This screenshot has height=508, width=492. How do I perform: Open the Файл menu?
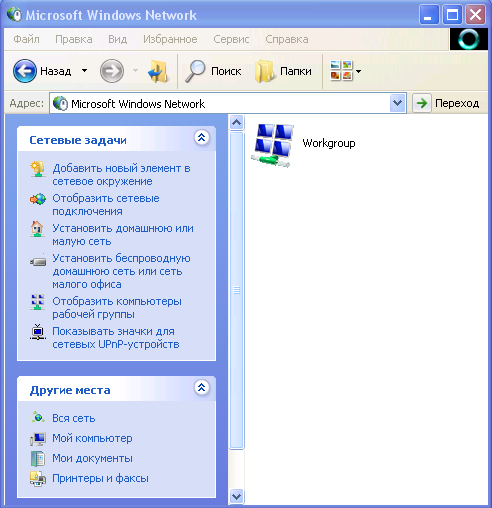click(26, 39)
